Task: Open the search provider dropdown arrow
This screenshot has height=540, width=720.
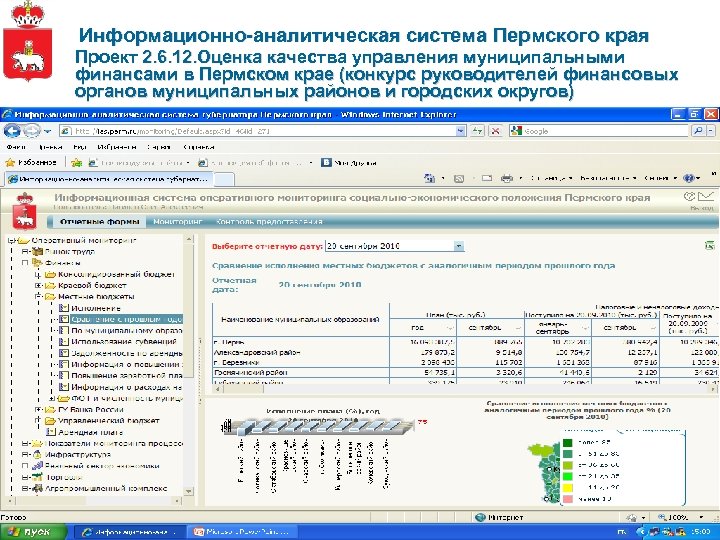Action: click(x=711, y=131)
